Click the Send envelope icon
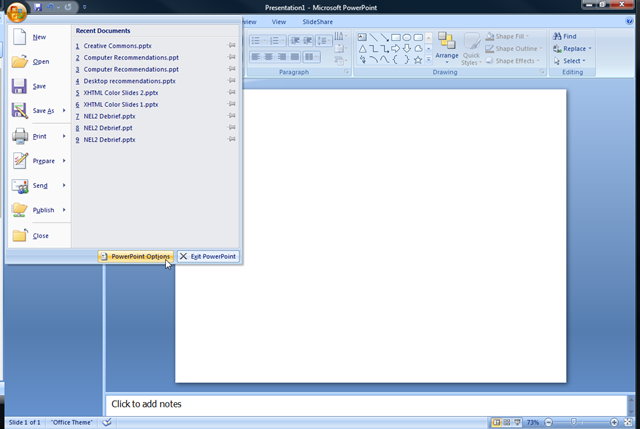This screenshot has width=640, height=429. [20, 185]
